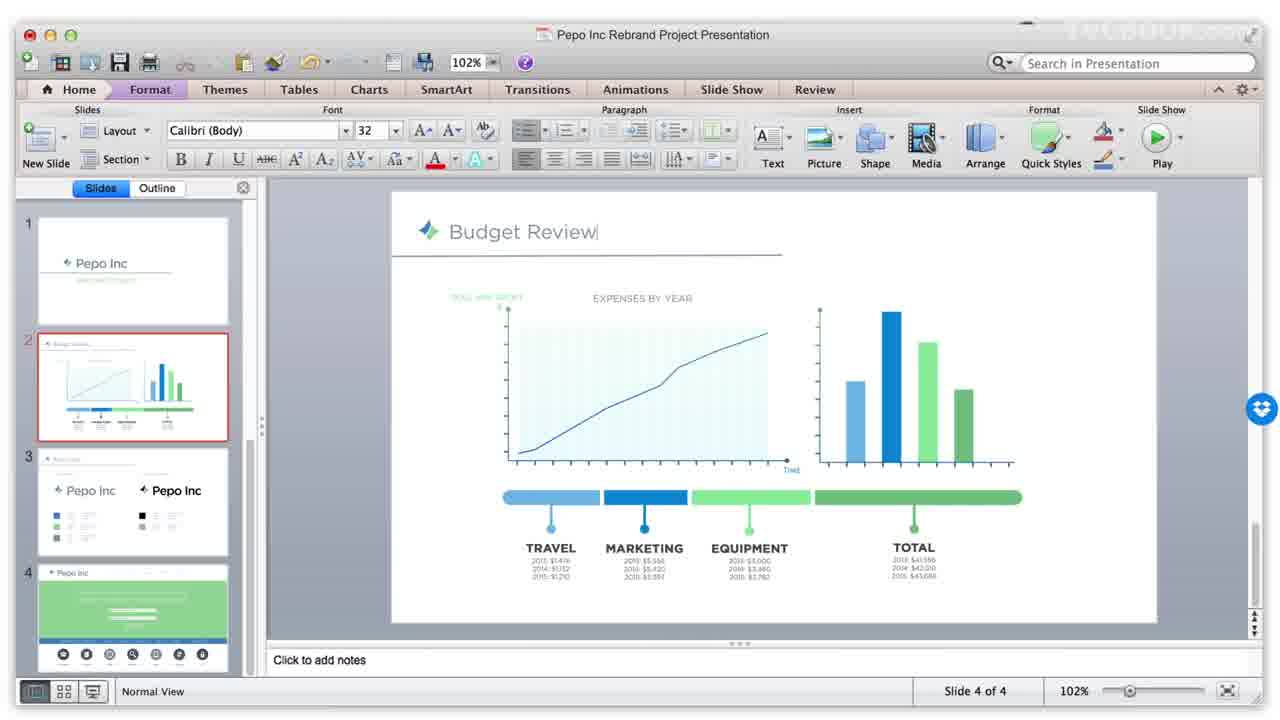Click the text effects highlight A swatch
1280x720 pixels.
click(x=475, y=159)
